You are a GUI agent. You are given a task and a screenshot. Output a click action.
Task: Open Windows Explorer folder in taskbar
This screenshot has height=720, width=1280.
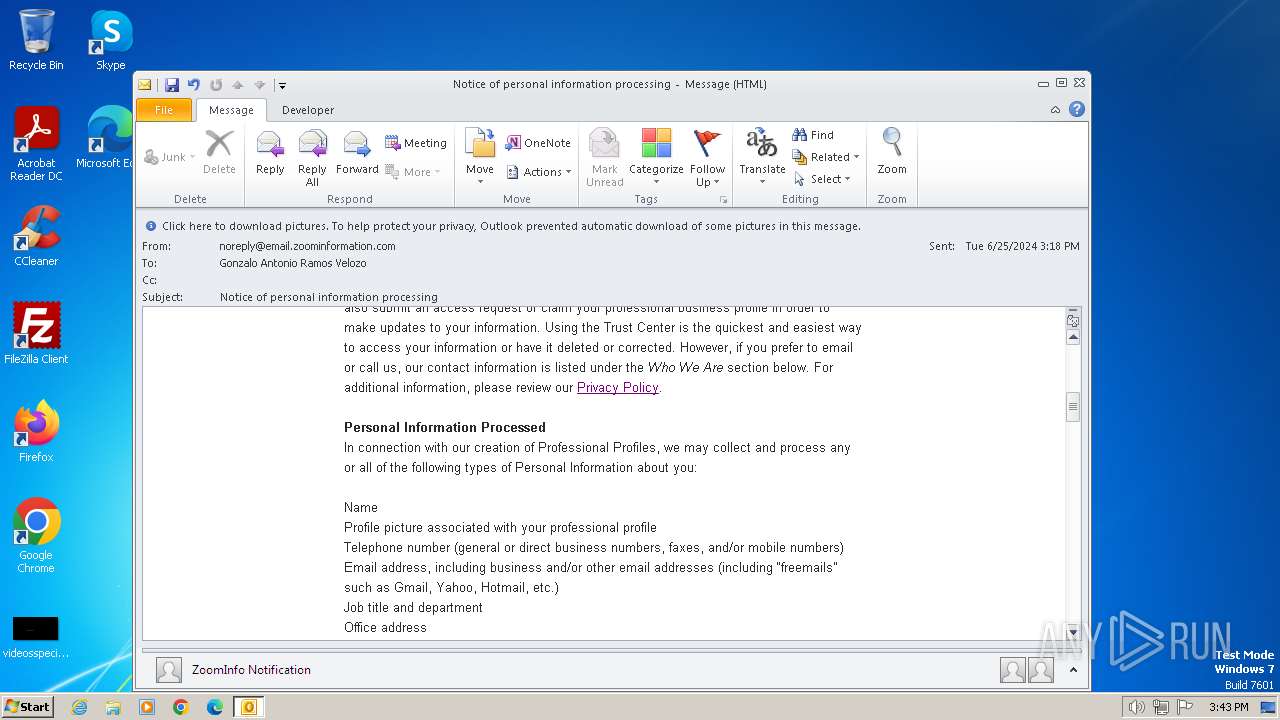pyautogui.click(x=113, y=707)
